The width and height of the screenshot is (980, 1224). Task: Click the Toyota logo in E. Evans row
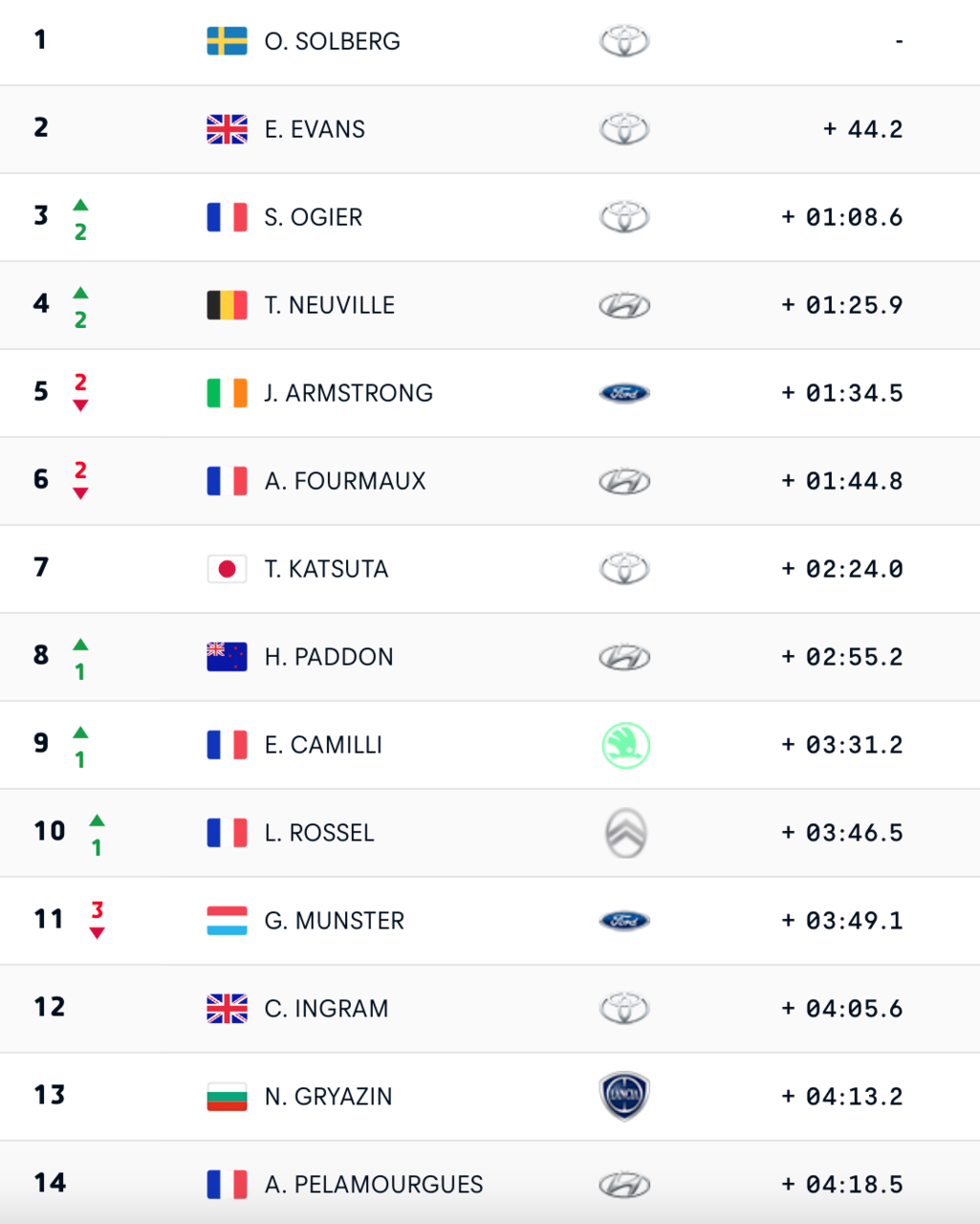click(624, 129)
